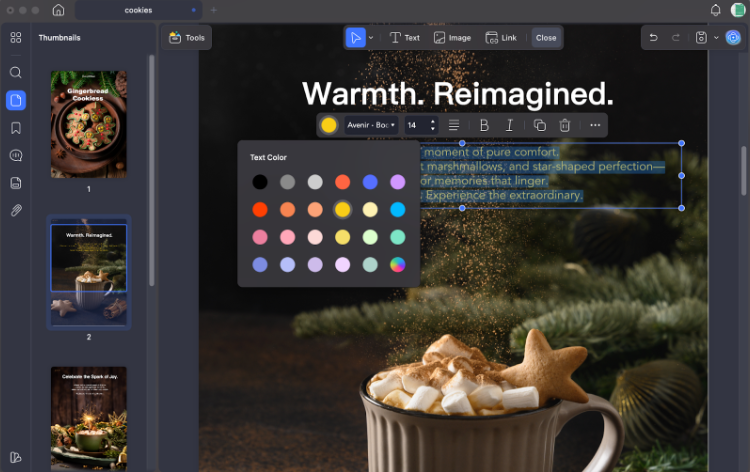Image resolution: width=750 pixels, height=472 pixels.
Task: Click the Link tool button
Action: click(501, 38)
